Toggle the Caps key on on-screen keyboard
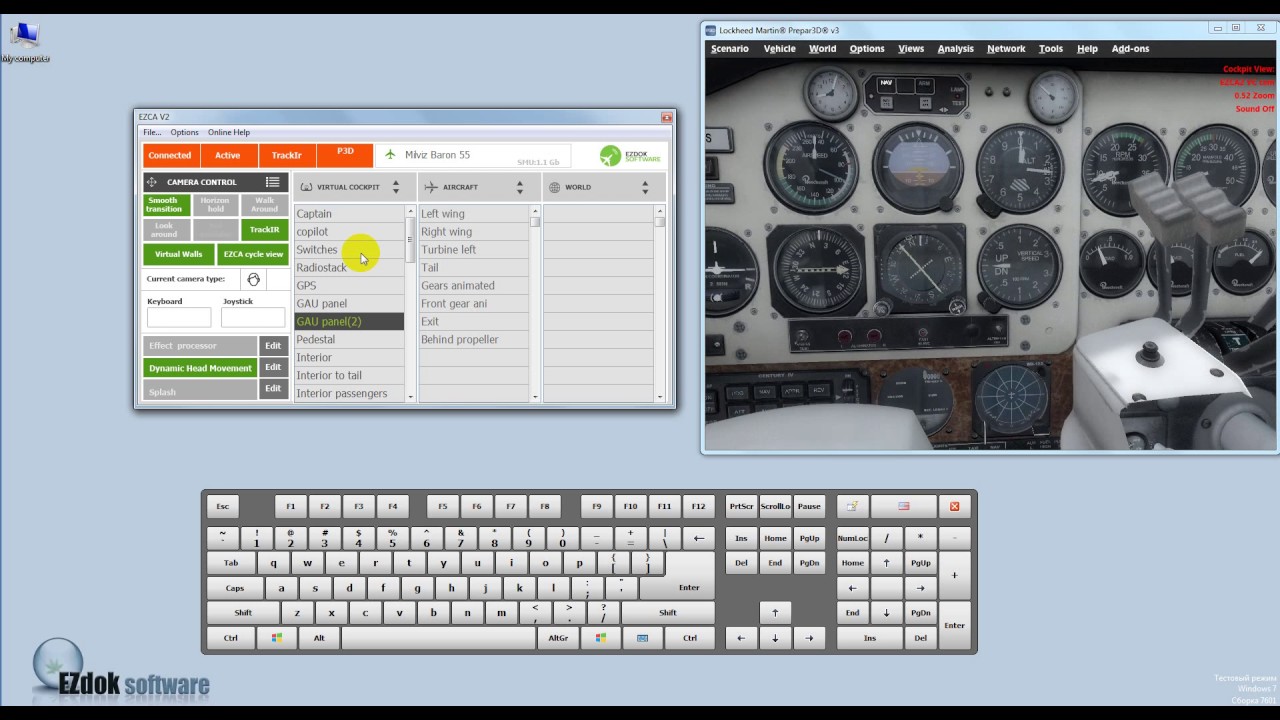Image resolution: width=1280 pixels, height=720 pixels. coord(235,588)
